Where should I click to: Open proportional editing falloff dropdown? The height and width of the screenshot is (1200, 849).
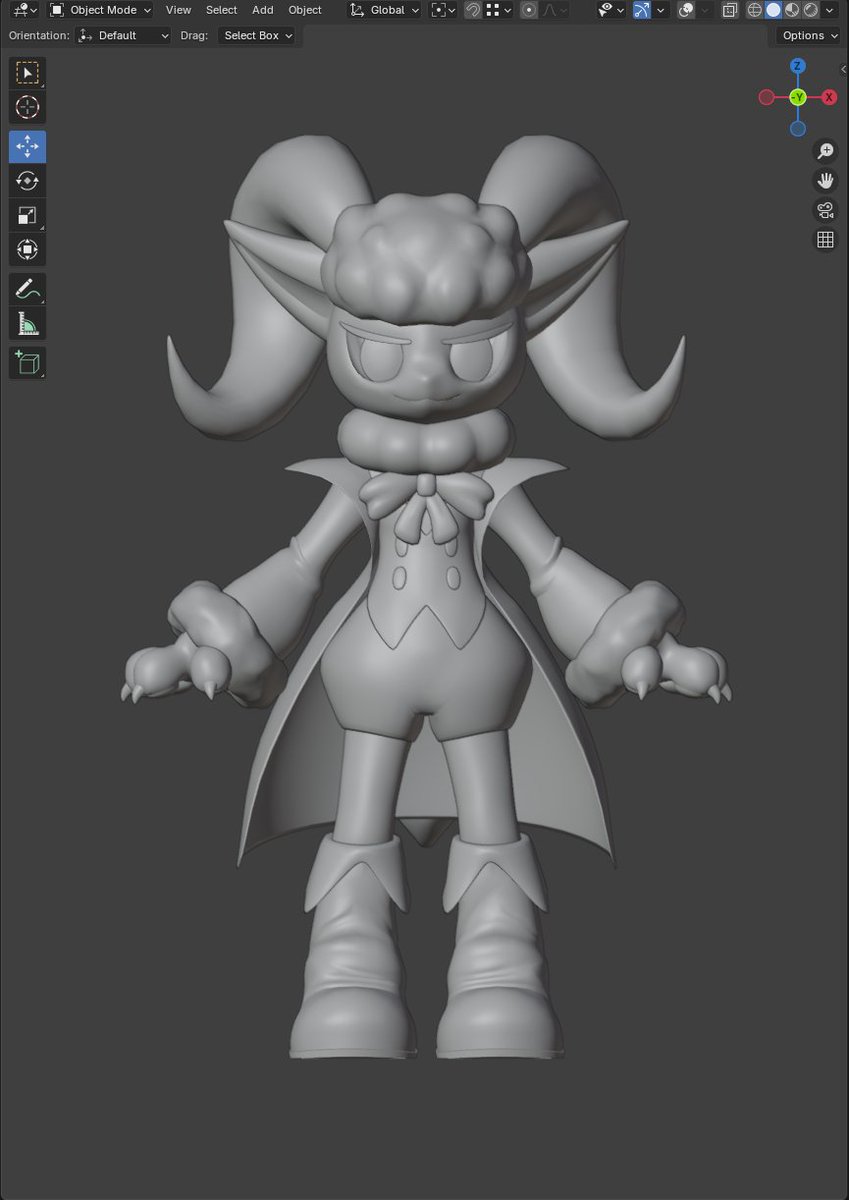coord(554,10)
